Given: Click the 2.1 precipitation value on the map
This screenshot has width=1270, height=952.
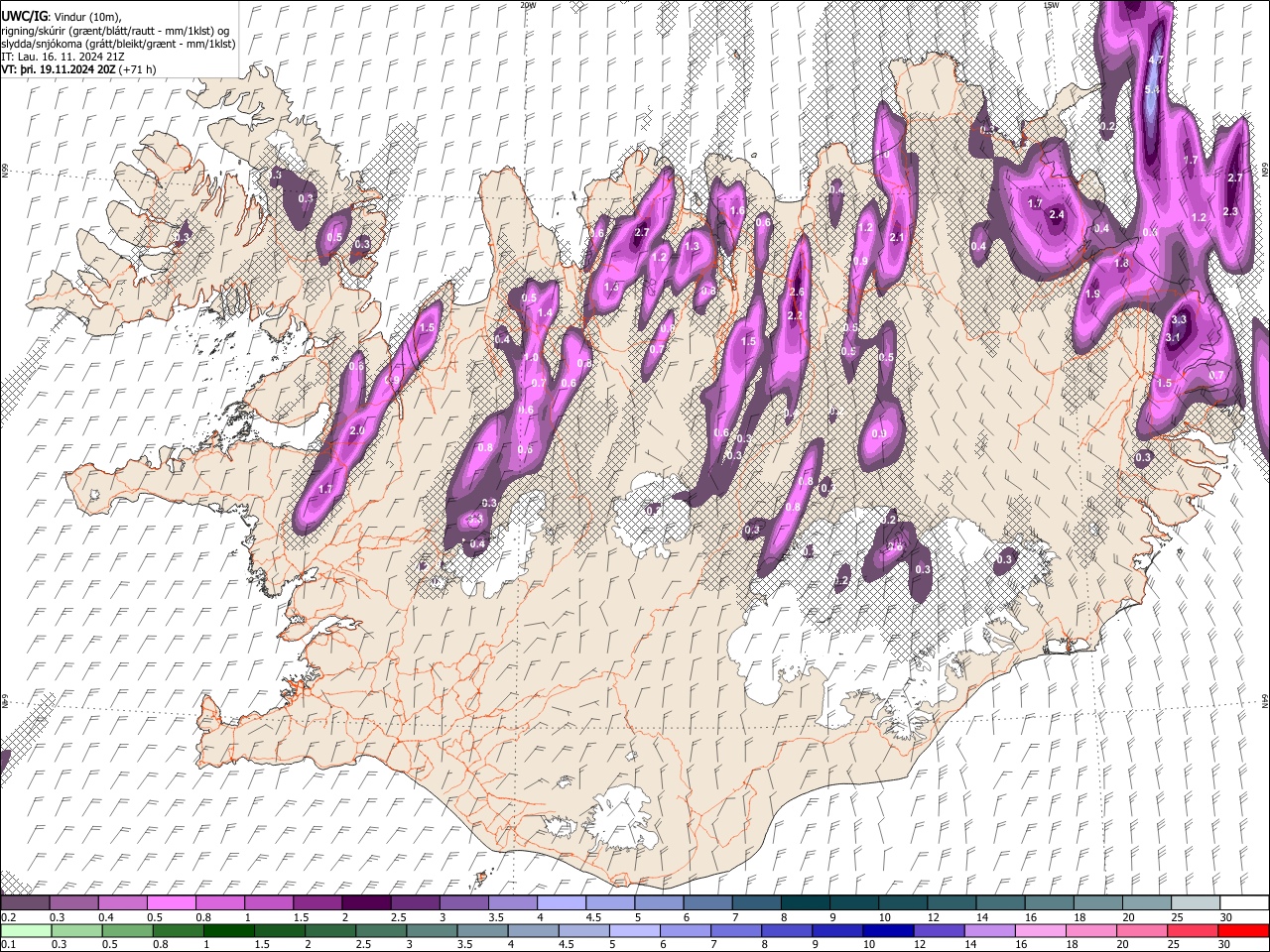Looking at the screenshot, I should pyautogui.click(x=897, y=237).
